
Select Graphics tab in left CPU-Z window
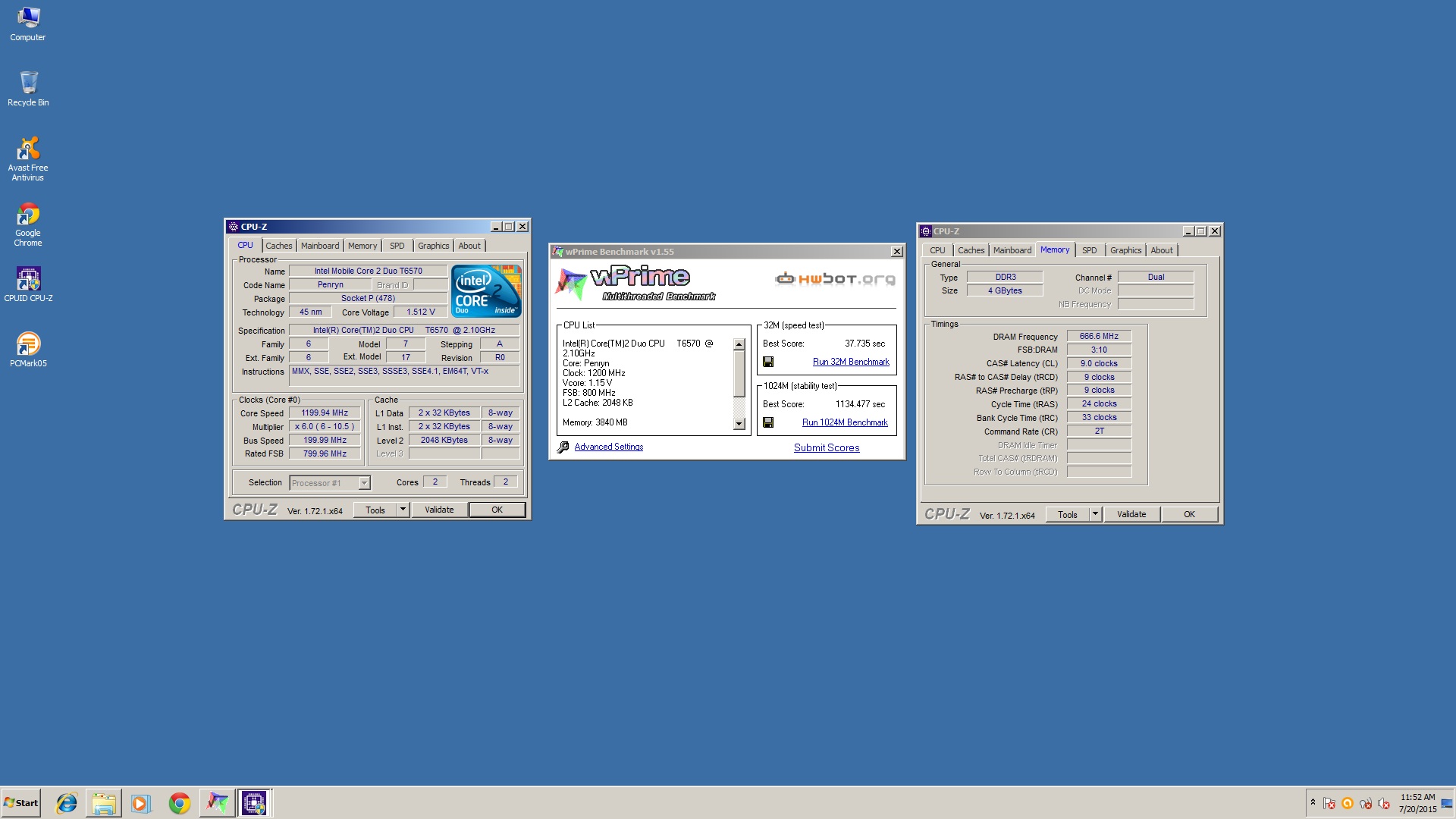(x=434, y=246)
